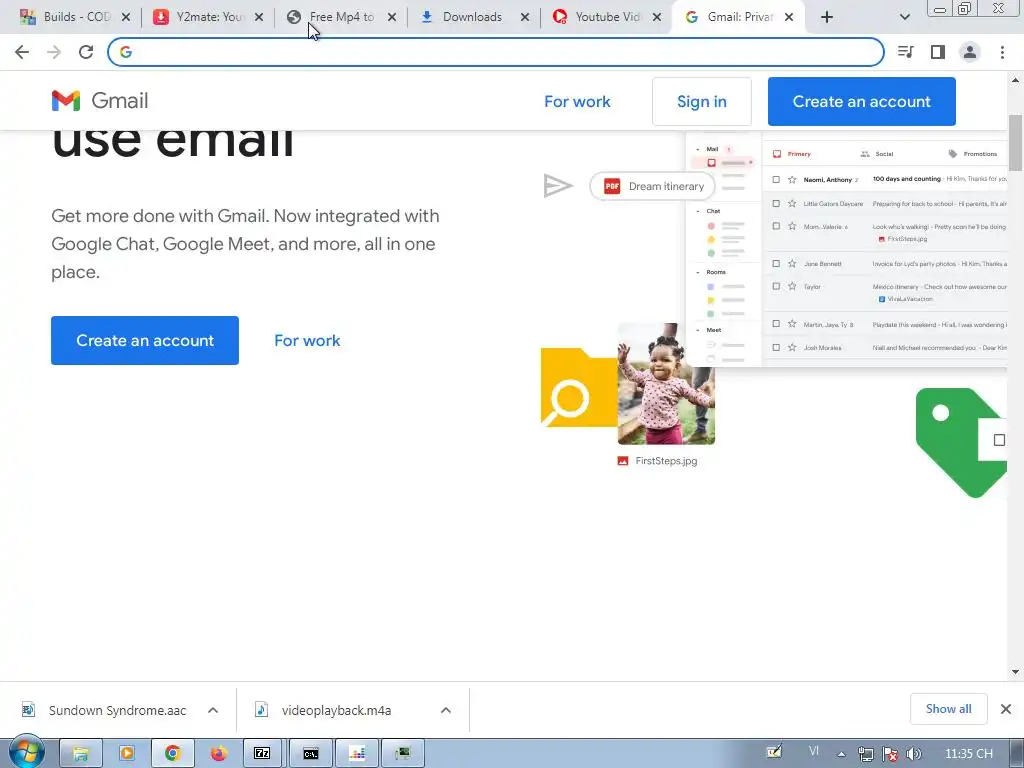Open menu for Sundown Syndrome.aac download
The width and height of the screenshot is (1024, 768).
click(213, 711)
